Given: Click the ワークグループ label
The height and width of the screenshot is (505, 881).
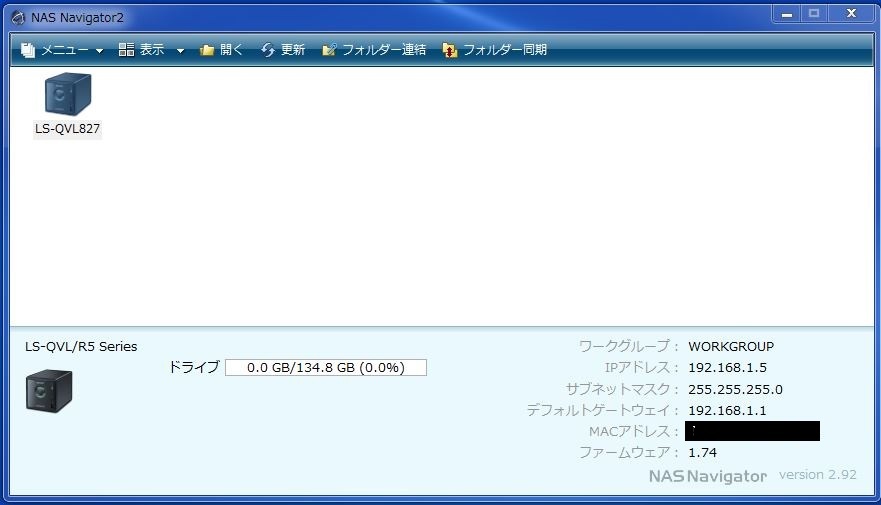Looking at the screenshot, I should [629, 346].
